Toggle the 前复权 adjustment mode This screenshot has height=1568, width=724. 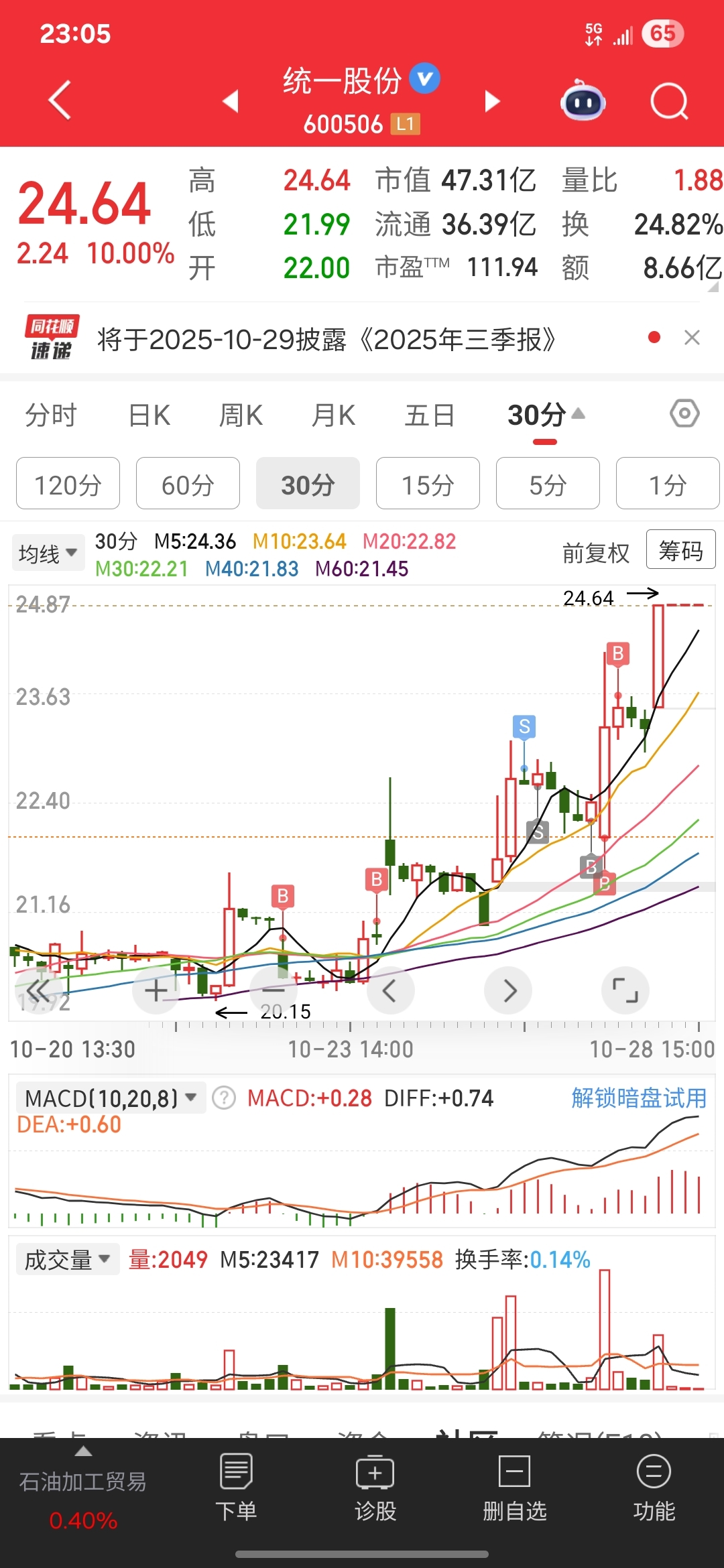[x=596, y=553]
